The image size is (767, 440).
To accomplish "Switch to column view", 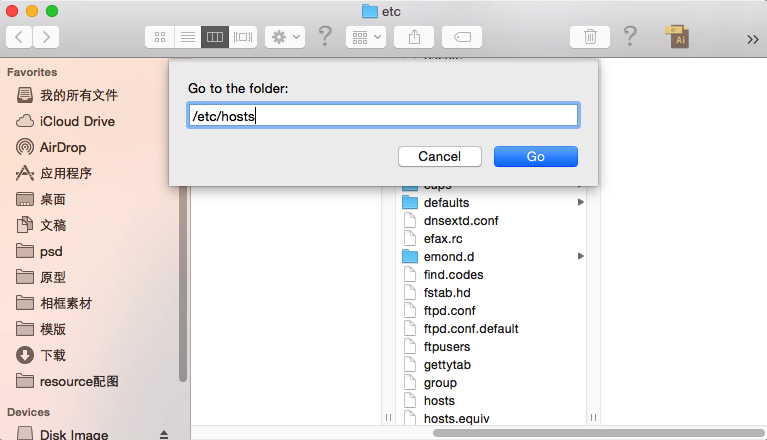I will pyautogui.click(x=215, y=37).
